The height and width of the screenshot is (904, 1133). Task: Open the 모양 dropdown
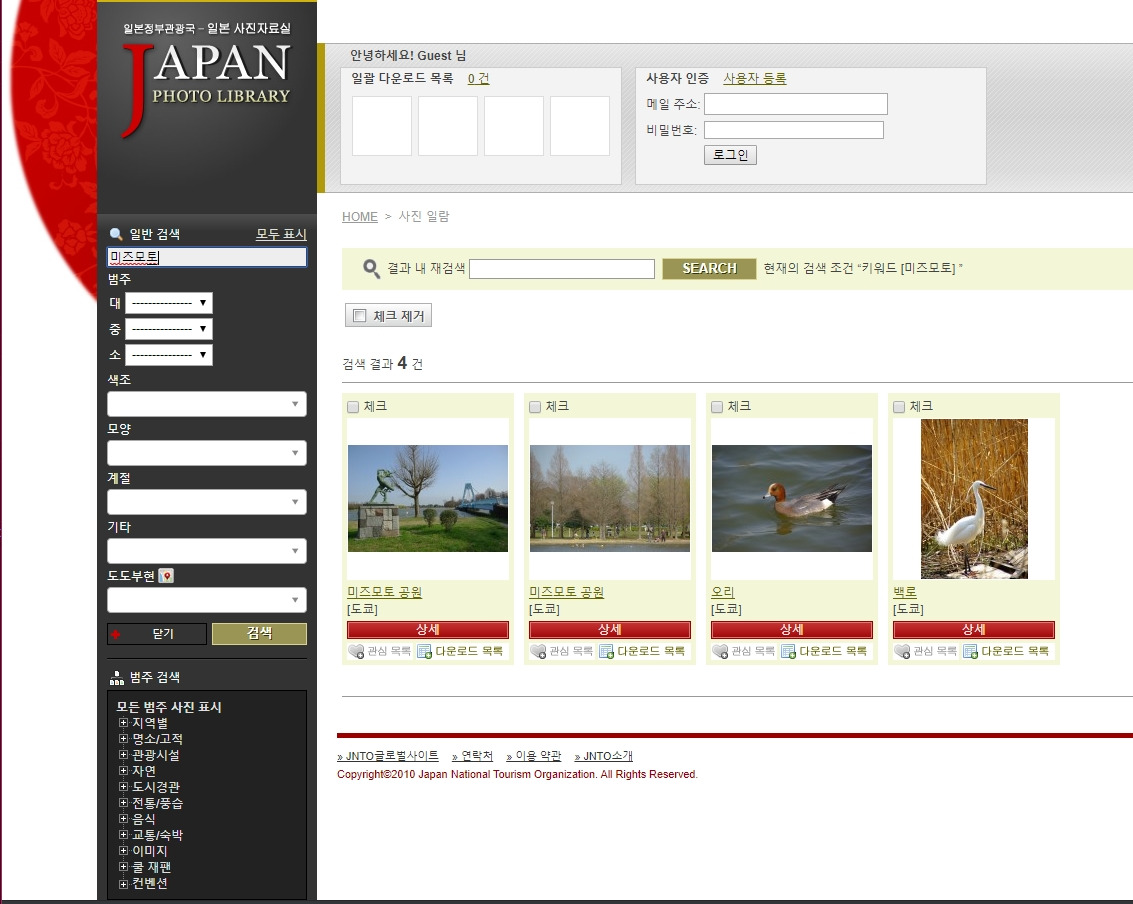click(x=207, y=453)
